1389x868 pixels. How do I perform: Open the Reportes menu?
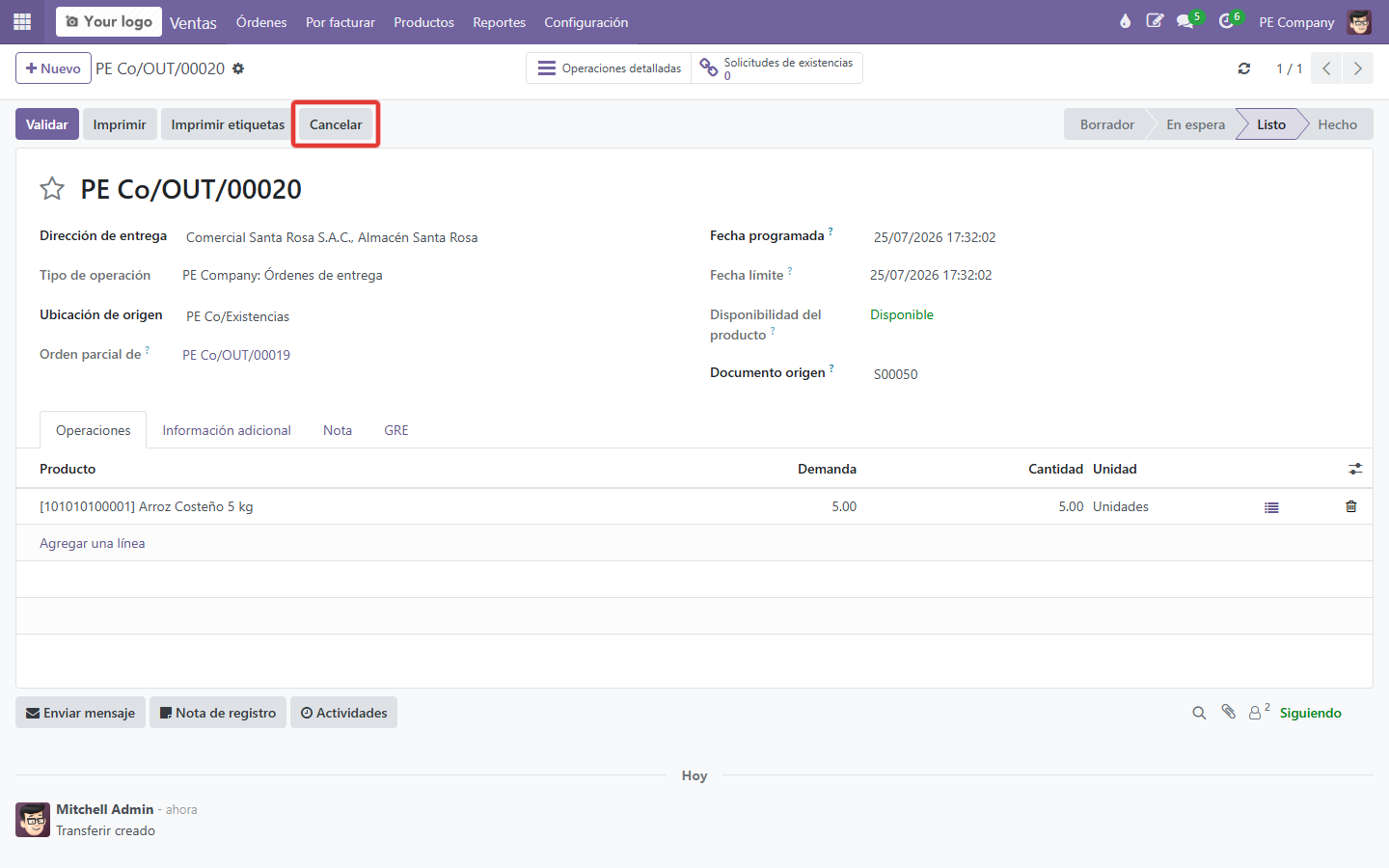499,22
